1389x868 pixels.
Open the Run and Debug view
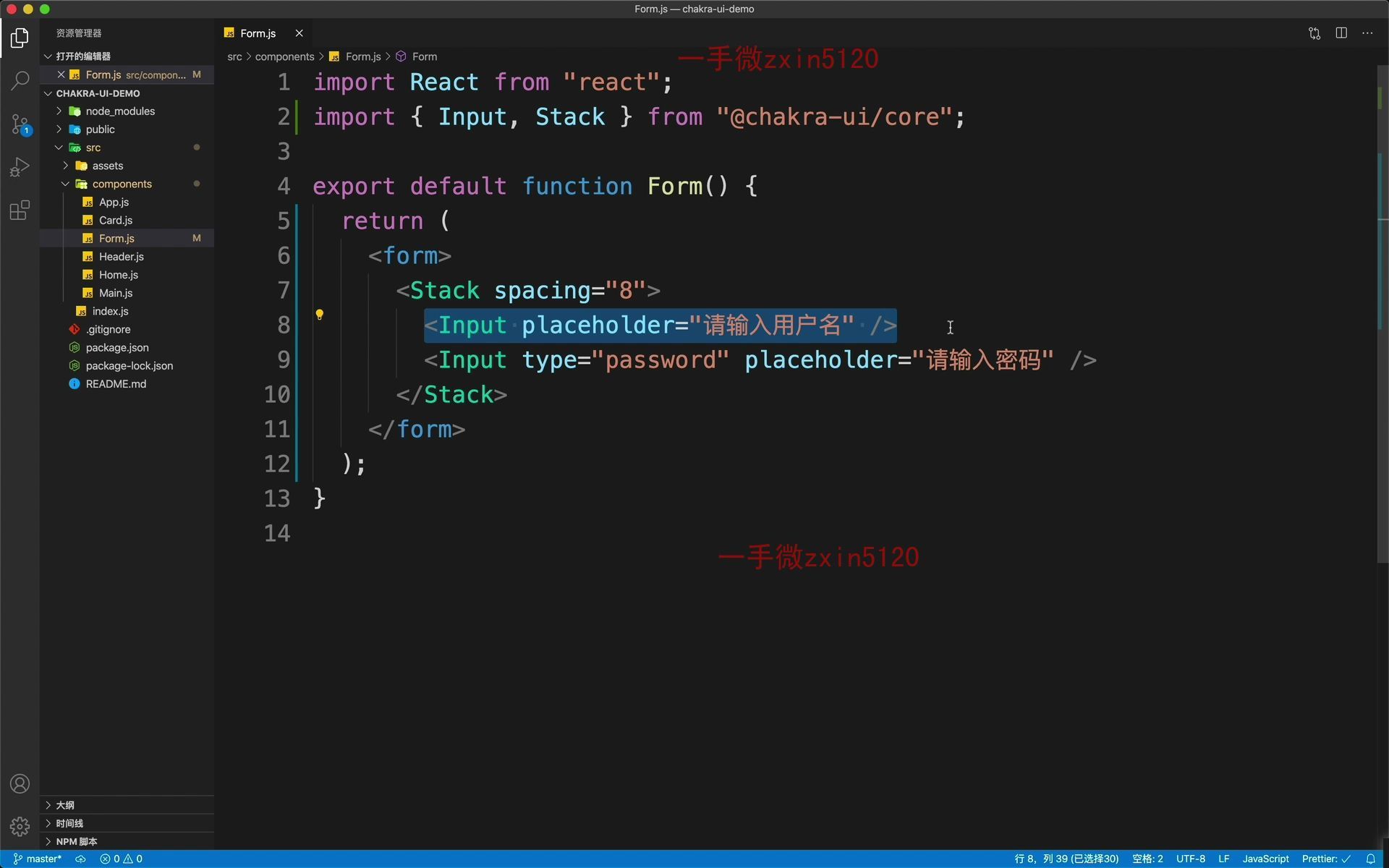point(20,167)
